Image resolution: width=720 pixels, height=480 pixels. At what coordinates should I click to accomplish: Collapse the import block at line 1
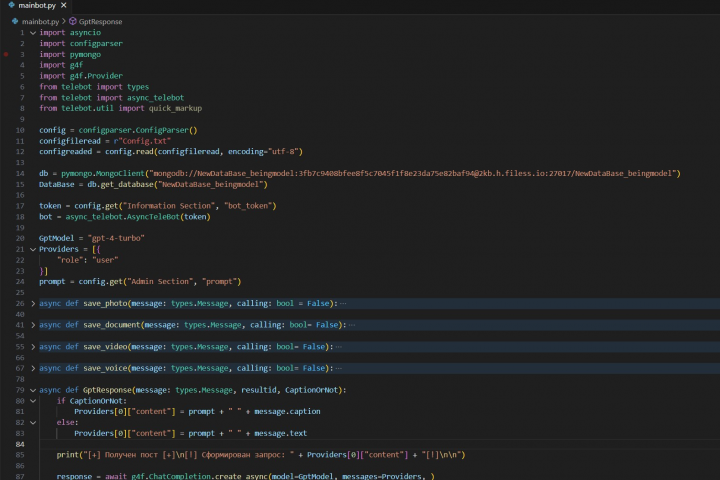tap(33, 33)
